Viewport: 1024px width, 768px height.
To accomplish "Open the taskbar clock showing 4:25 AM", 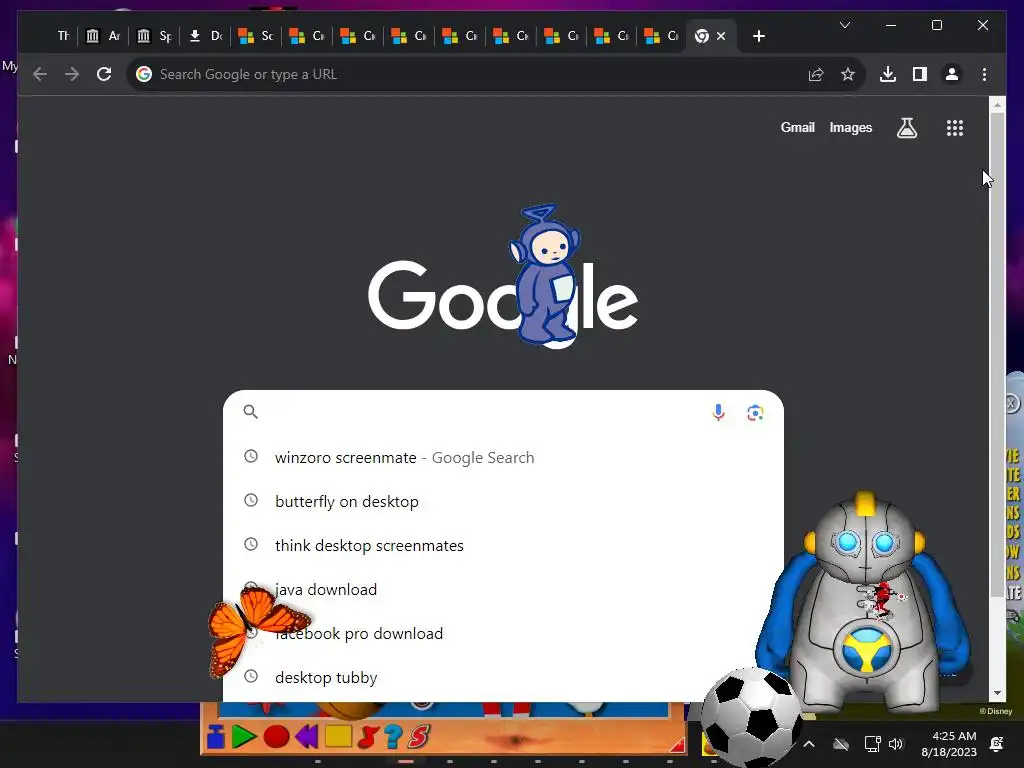I will [x=949, y=744].
